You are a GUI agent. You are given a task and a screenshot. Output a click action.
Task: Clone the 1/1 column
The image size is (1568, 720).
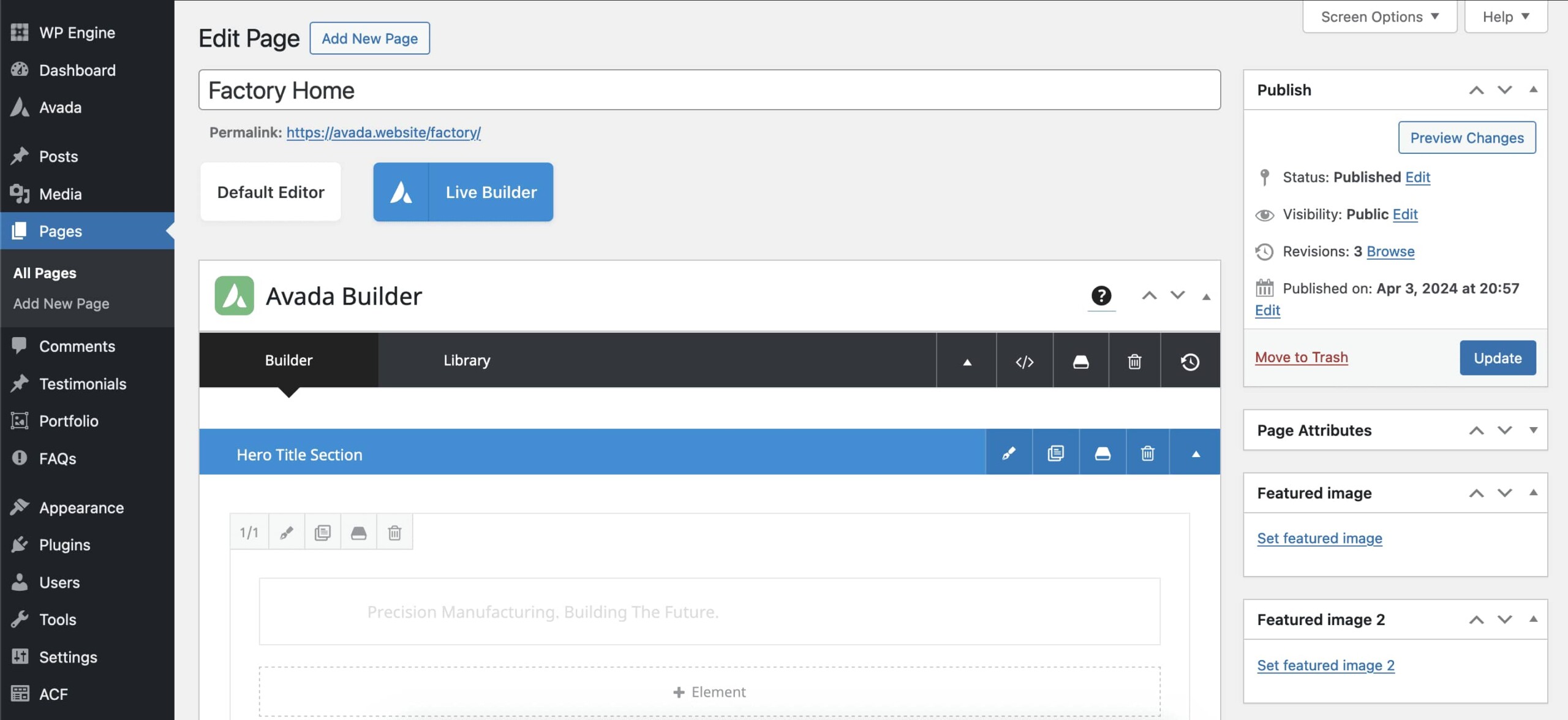[x=322, y=532]
